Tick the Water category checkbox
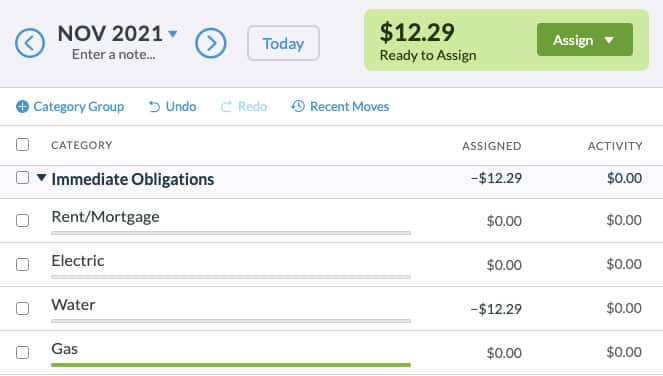 [22, 308]
